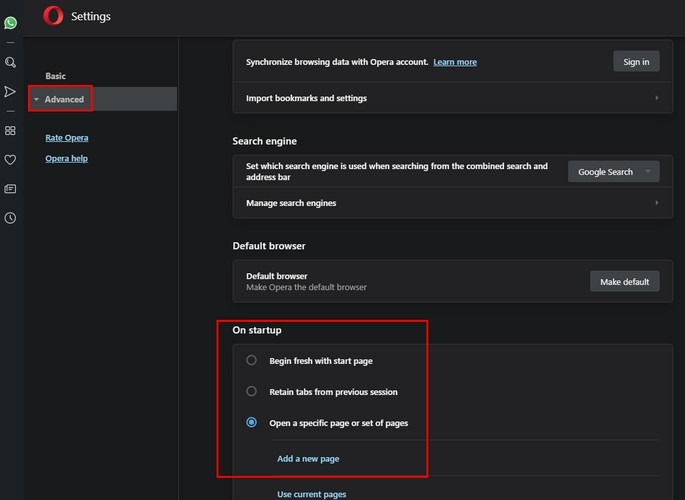Open the Learn more link
The height and width of the screenshot is (500, 685).
(x=455, y=62)
